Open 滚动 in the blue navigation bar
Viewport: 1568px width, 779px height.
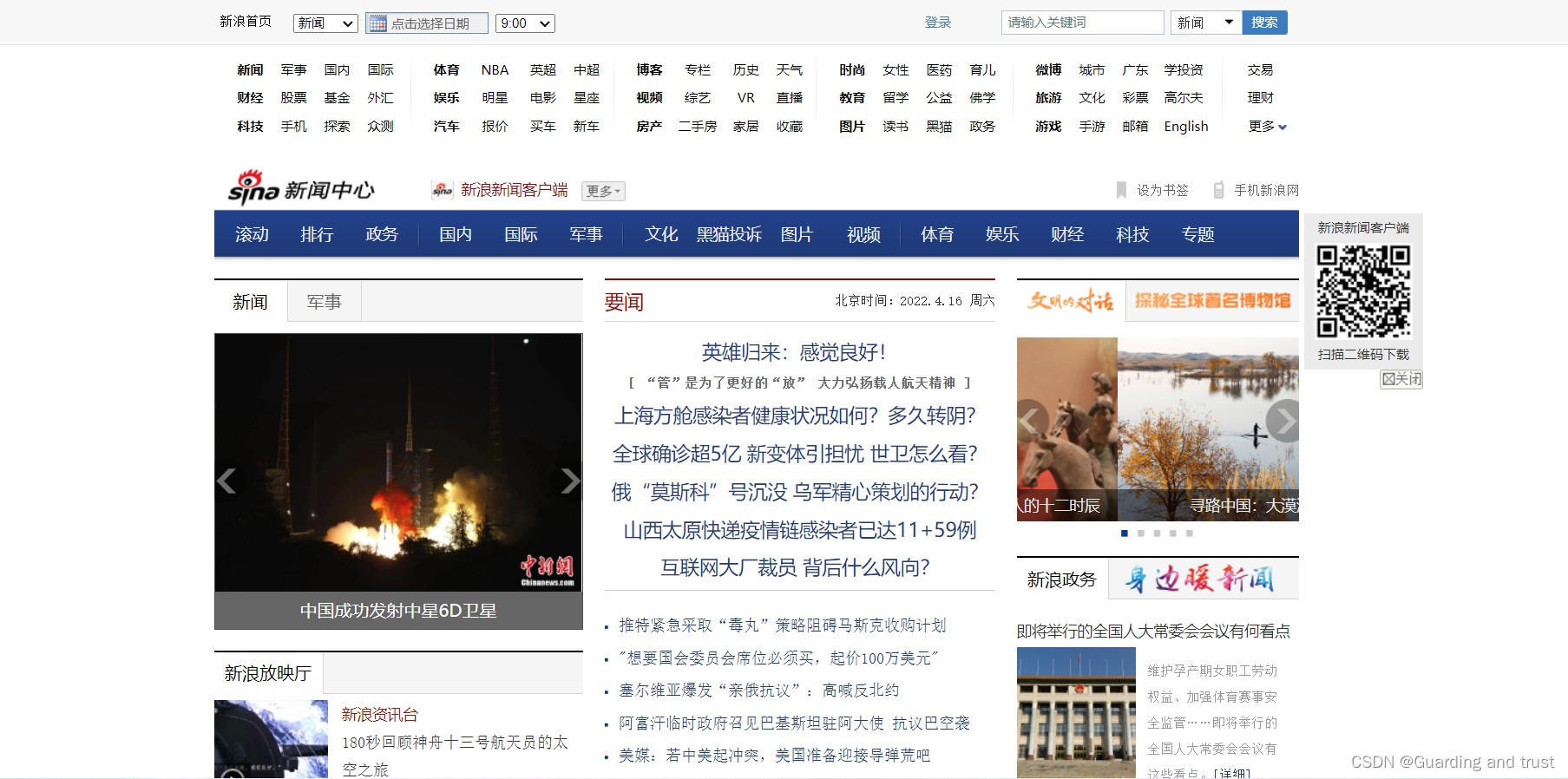pos(252,234)
